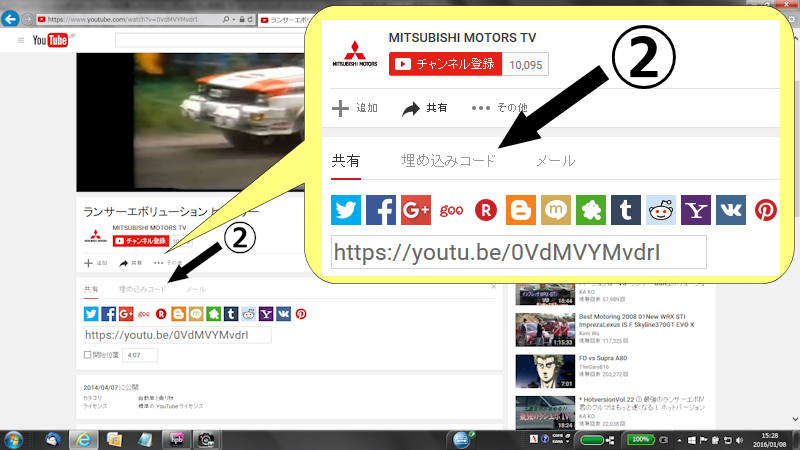Screen dimensions: 800x450
Task: Share to mixi in the panel under the video
Action: [x=196, y=314]
